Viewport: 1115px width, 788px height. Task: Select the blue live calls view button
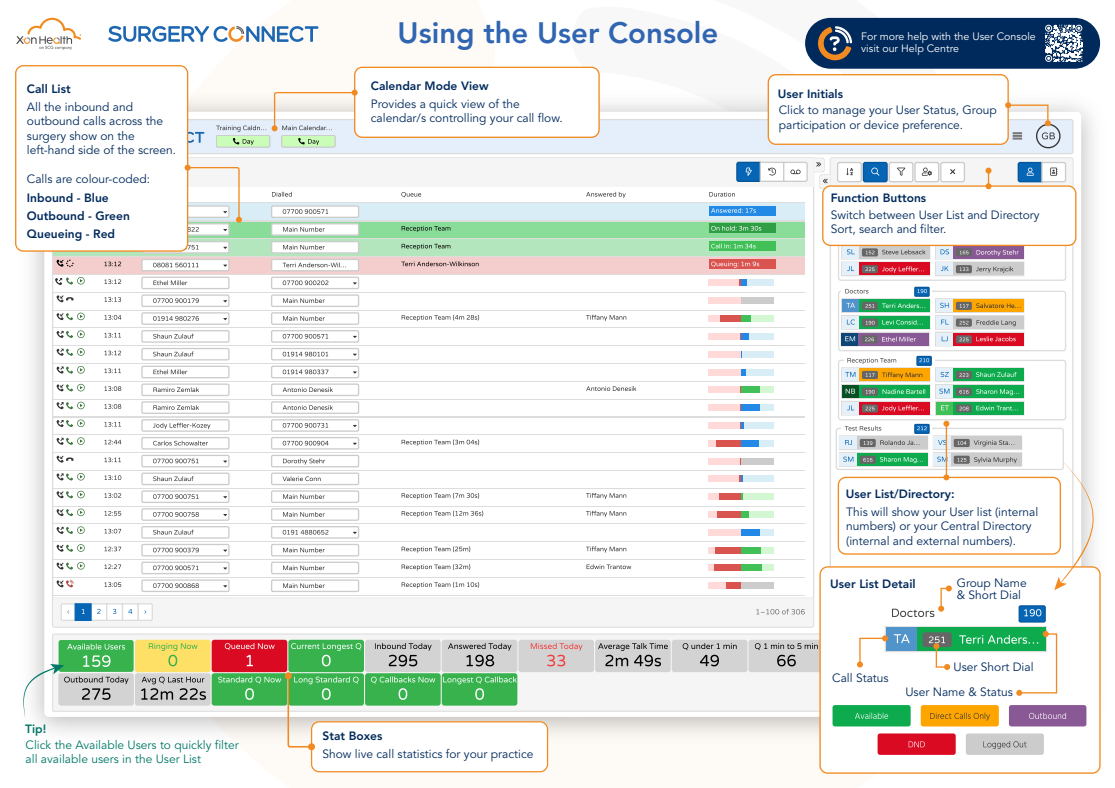[x=748, y=171]
